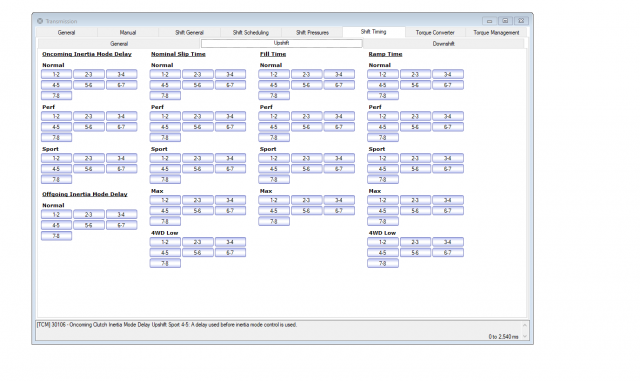Open the Torque Converter tab
Screen dimensions: 640x381
click(435, 32)
